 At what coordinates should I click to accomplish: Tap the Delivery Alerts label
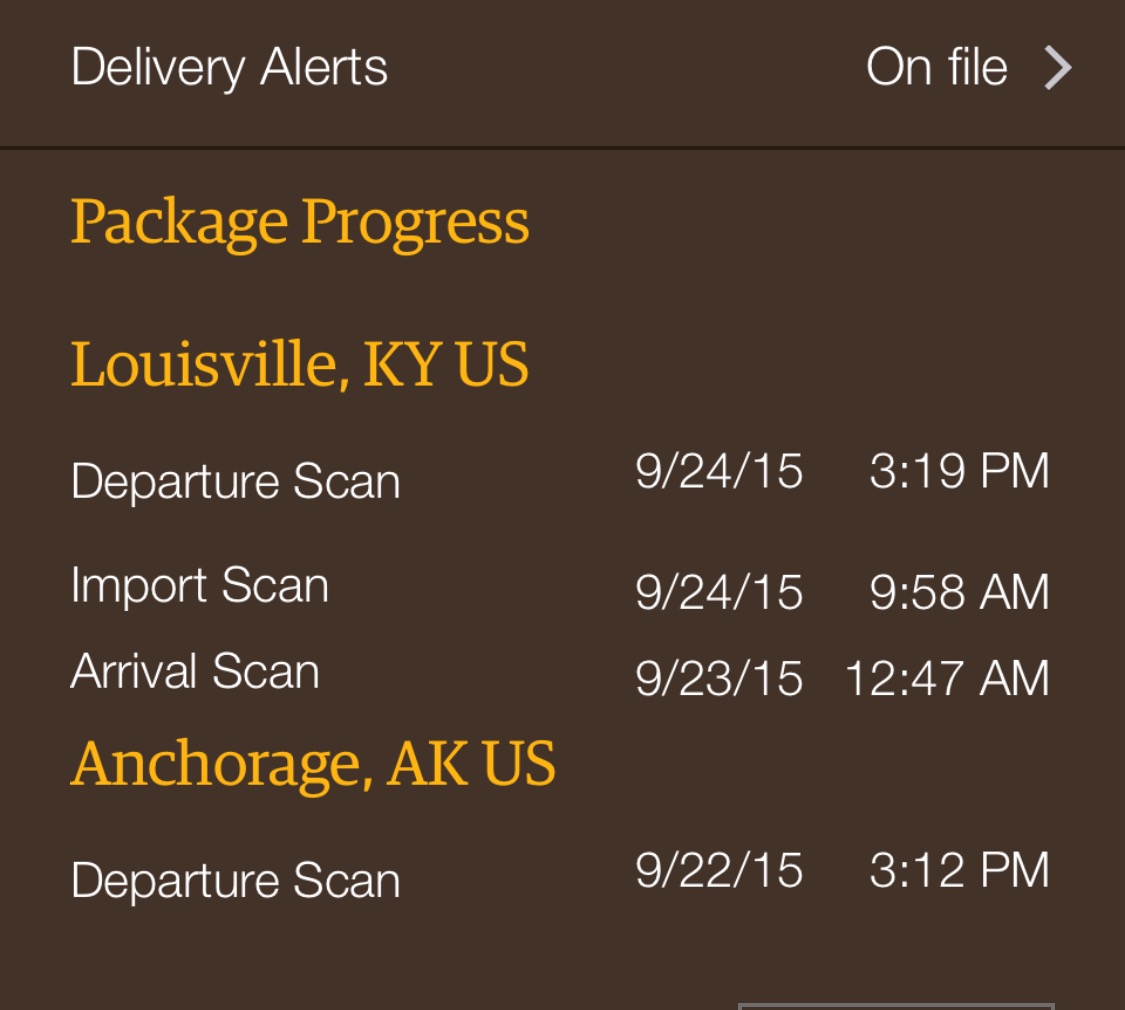coord(229,68)
